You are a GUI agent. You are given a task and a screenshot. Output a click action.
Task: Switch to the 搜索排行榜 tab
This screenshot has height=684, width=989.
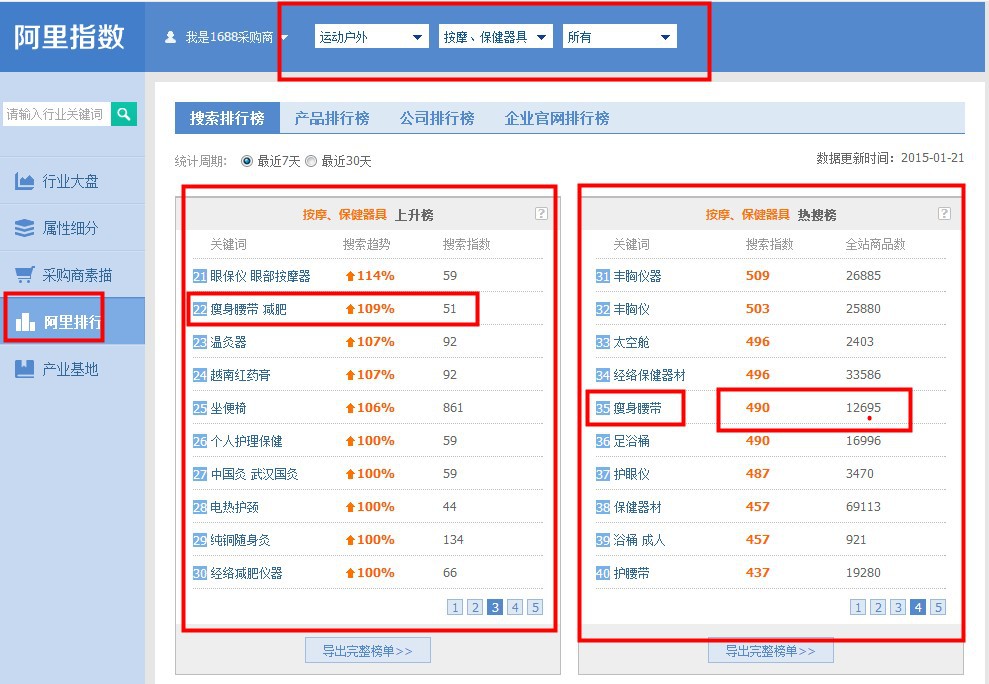[227, 118]
